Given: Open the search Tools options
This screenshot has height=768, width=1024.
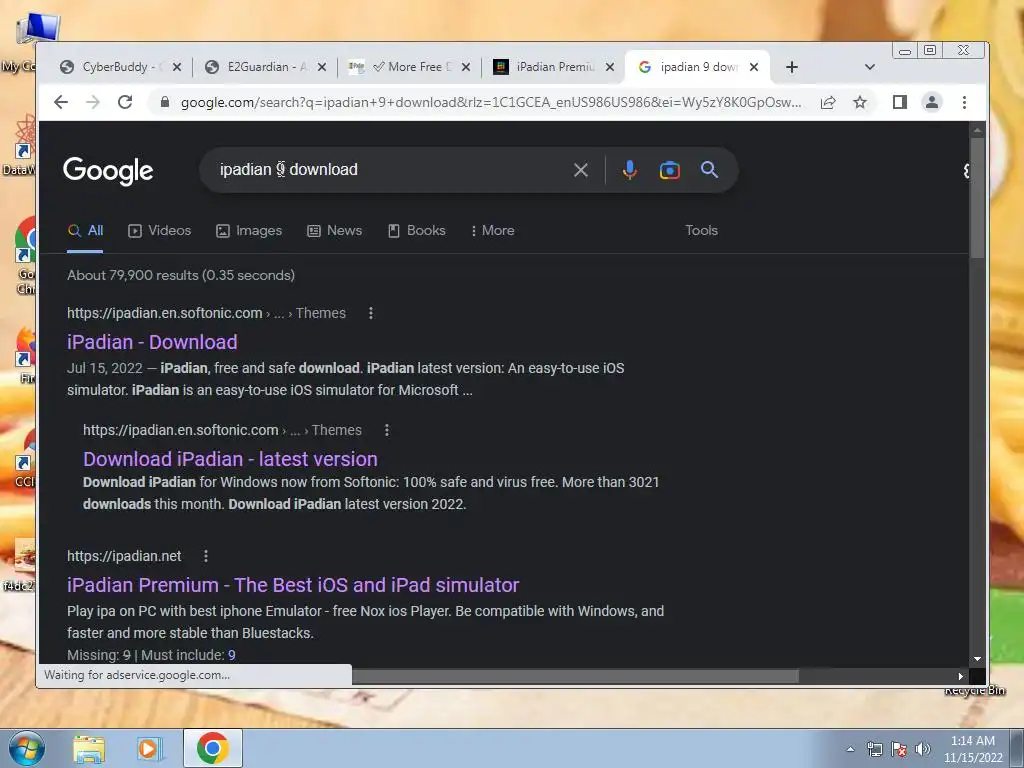Looking at the screenshot, I should [x=701, y=231].
